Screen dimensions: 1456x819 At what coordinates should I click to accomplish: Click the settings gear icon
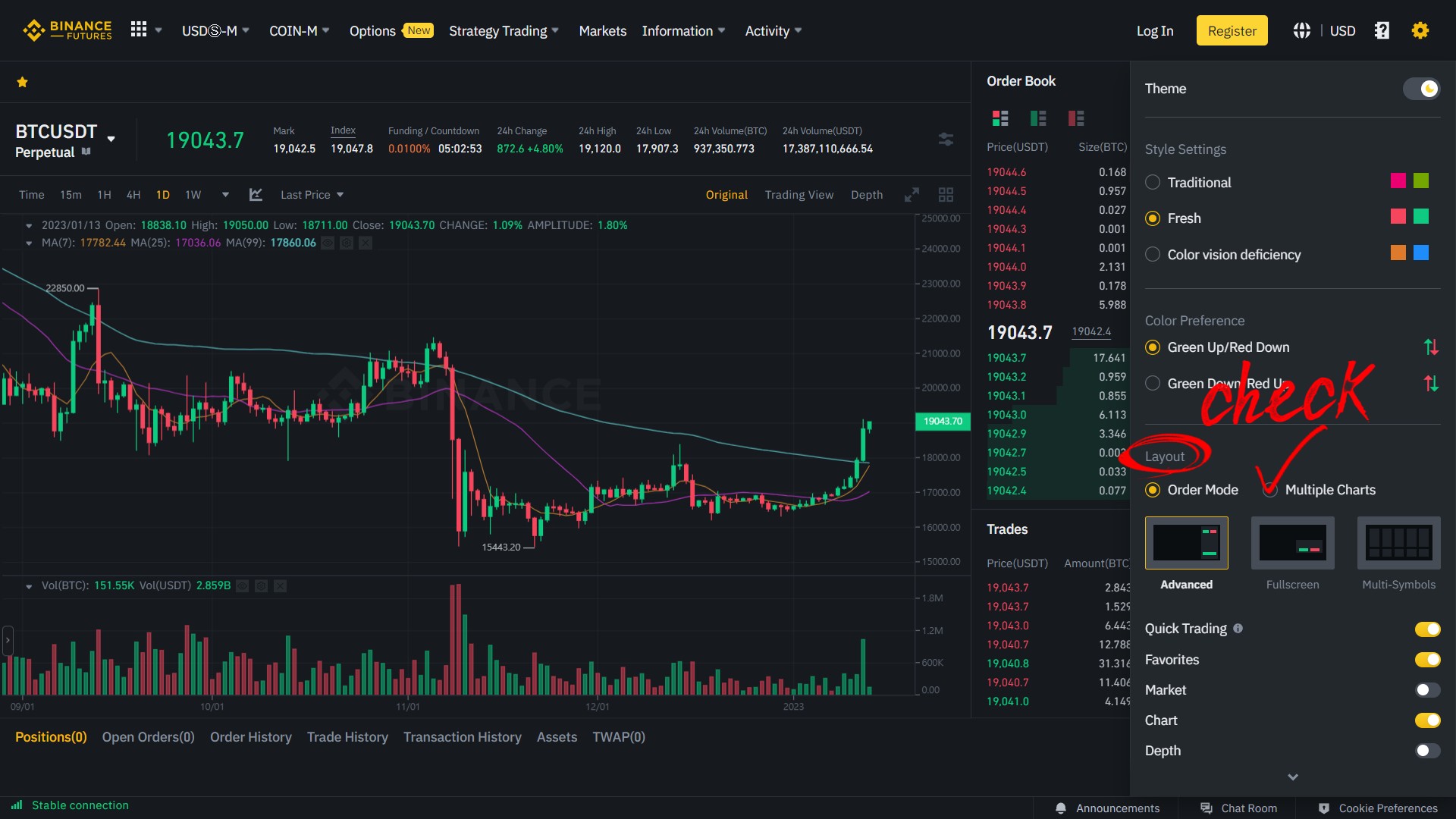point(1420,30)
